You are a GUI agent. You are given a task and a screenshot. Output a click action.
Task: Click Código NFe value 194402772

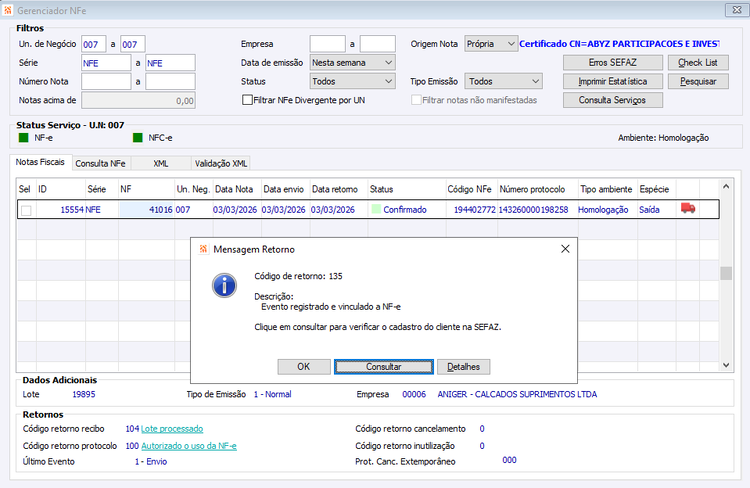pos(474,210)
